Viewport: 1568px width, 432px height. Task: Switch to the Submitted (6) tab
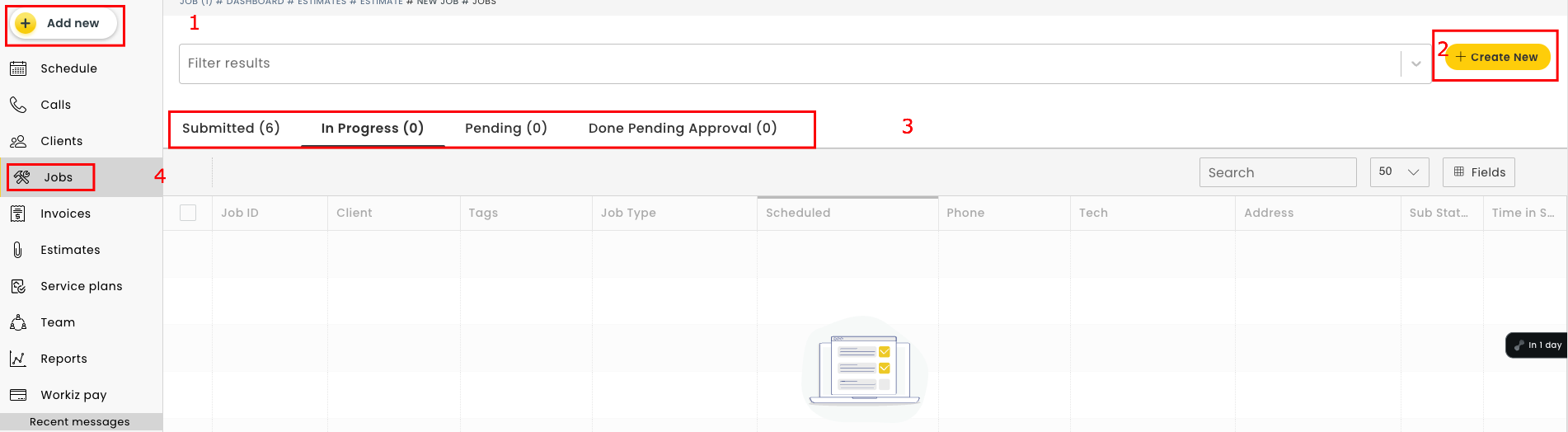pos(231,128)
